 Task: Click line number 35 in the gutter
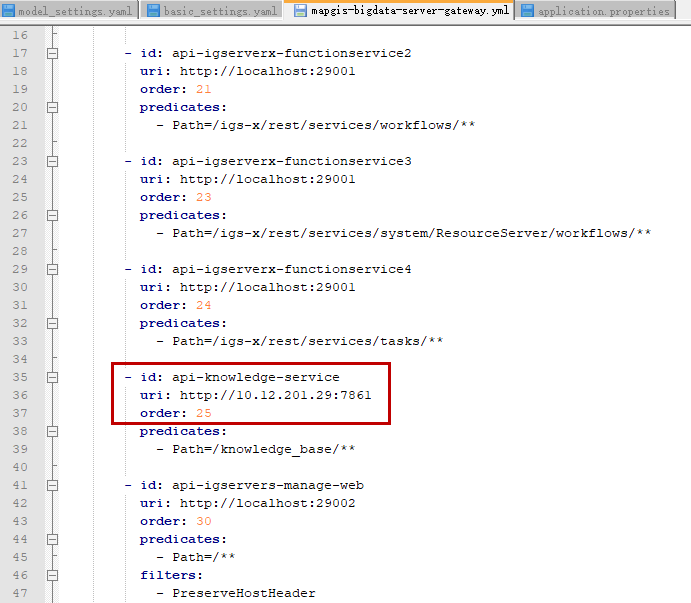20,377
